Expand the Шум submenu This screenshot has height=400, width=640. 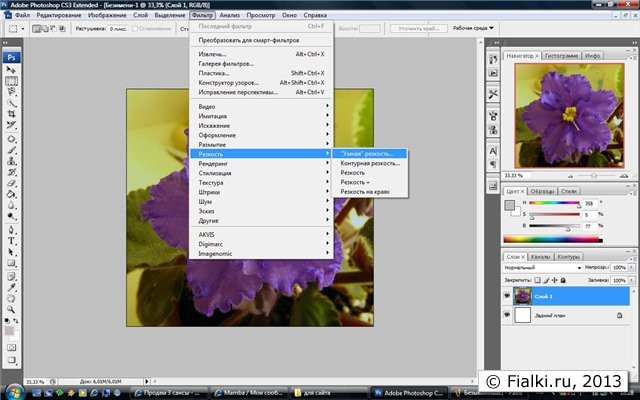point(261,202)
